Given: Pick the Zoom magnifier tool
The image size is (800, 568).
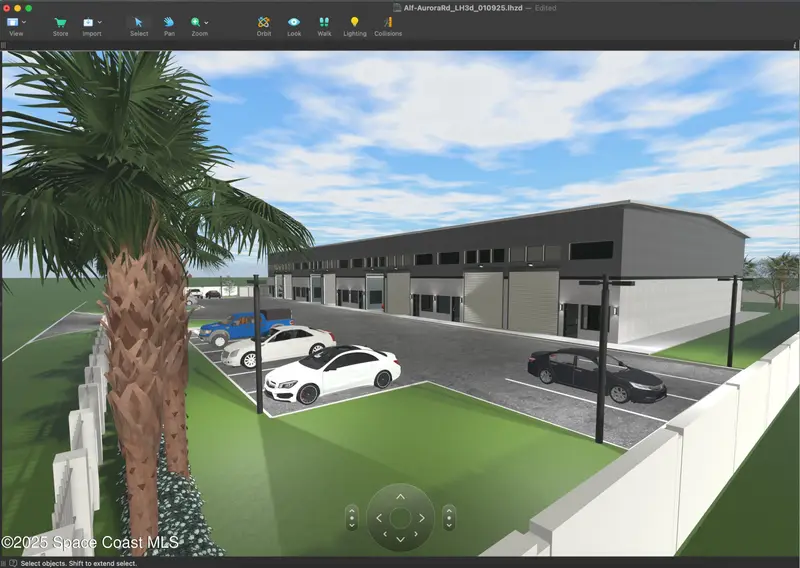Looking at the screenshot, I should tap(195, 22).
